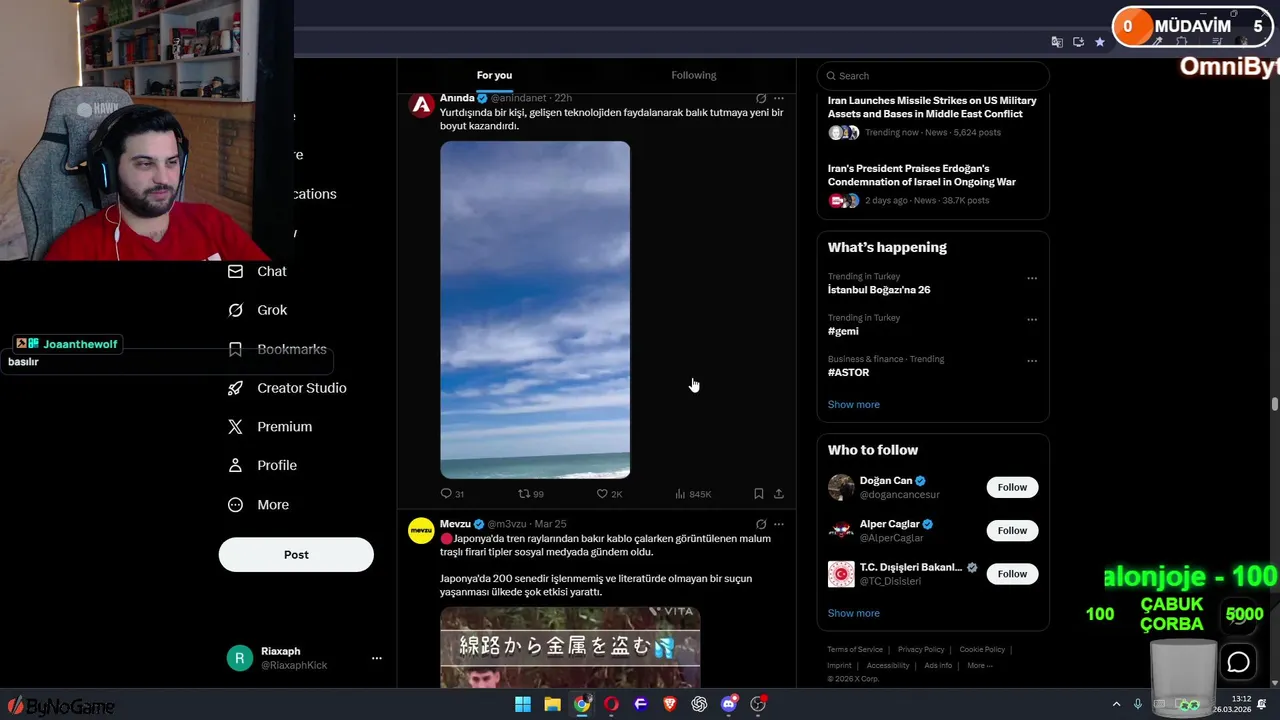Click the page's vertical scrollbar thumb
Viewport: 1280px width, 720px height.
pos(1274,404)
